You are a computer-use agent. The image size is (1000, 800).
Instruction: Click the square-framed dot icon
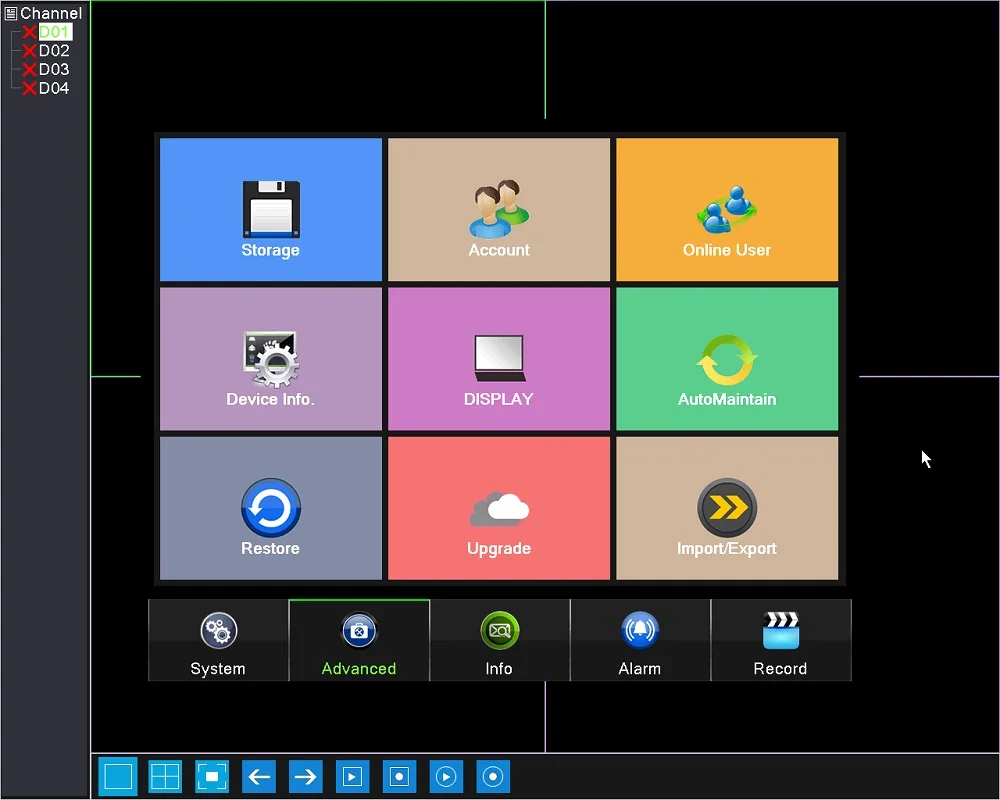pyautogui.click(x=399, y=776)
